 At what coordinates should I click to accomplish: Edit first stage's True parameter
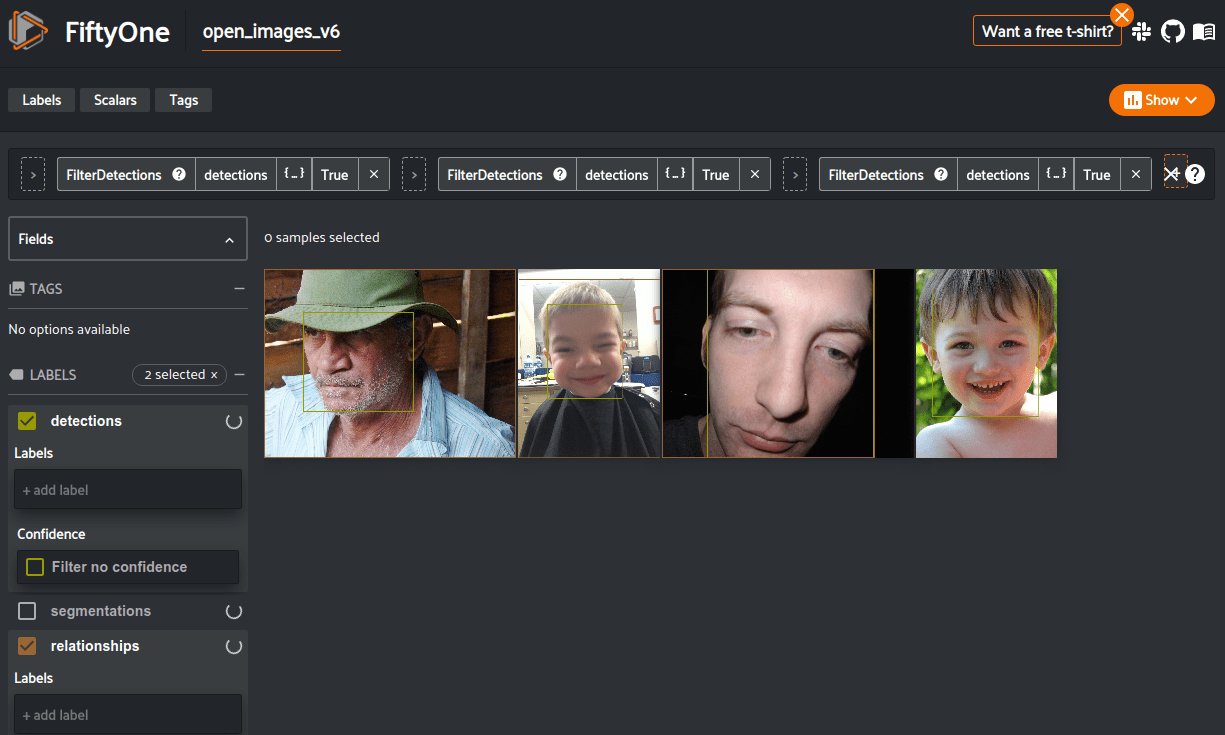pyautogui.click(x=335, y=174)
